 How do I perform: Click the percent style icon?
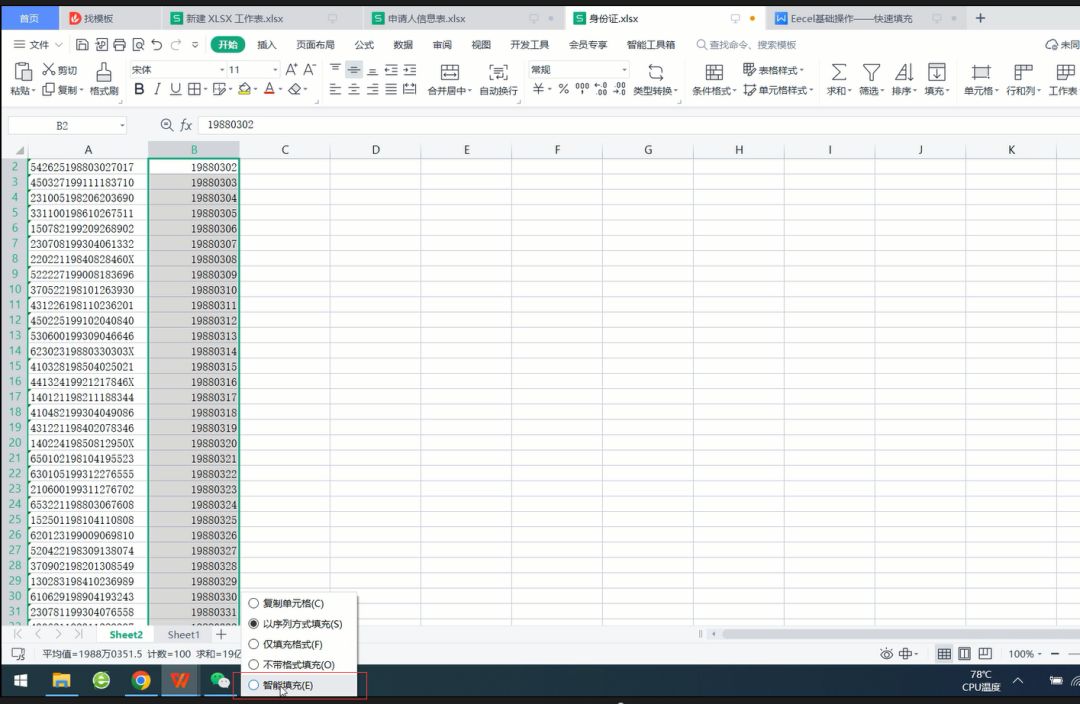tap(563, 89)
